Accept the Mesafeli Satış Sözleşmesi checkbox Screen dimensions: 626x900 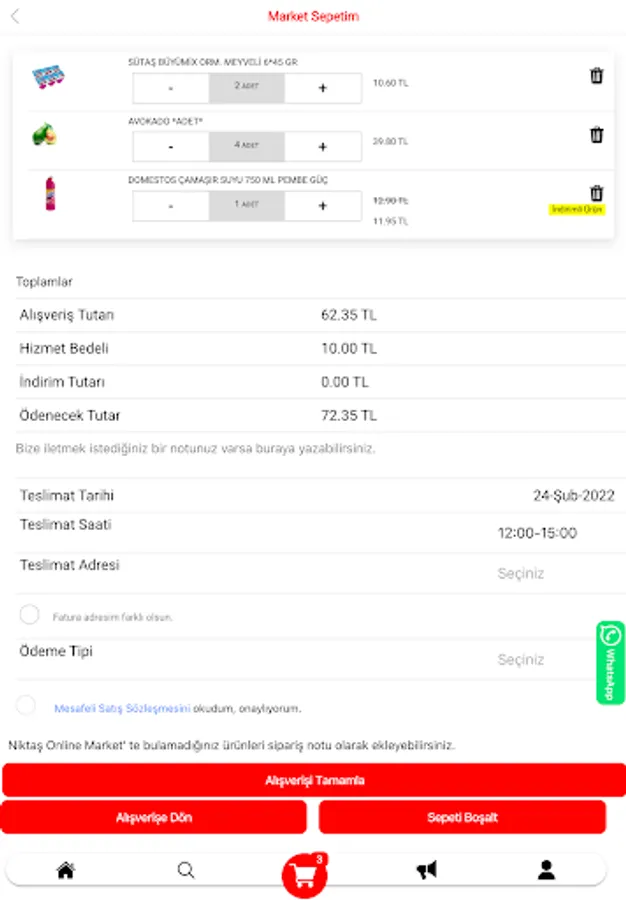pyautogui.click(x=26, y=706)
